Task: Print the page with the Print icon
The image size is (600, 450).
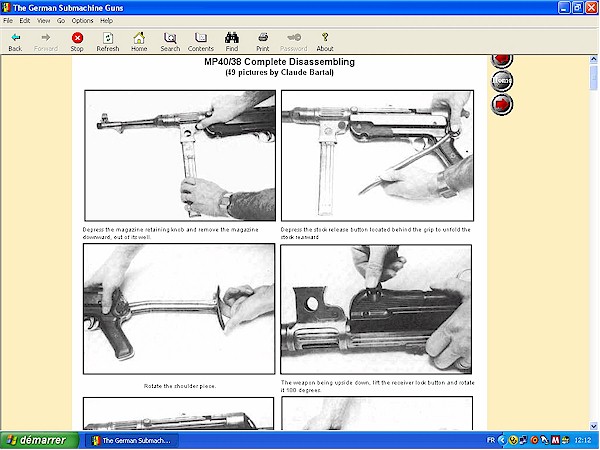Action: point(263,38)
